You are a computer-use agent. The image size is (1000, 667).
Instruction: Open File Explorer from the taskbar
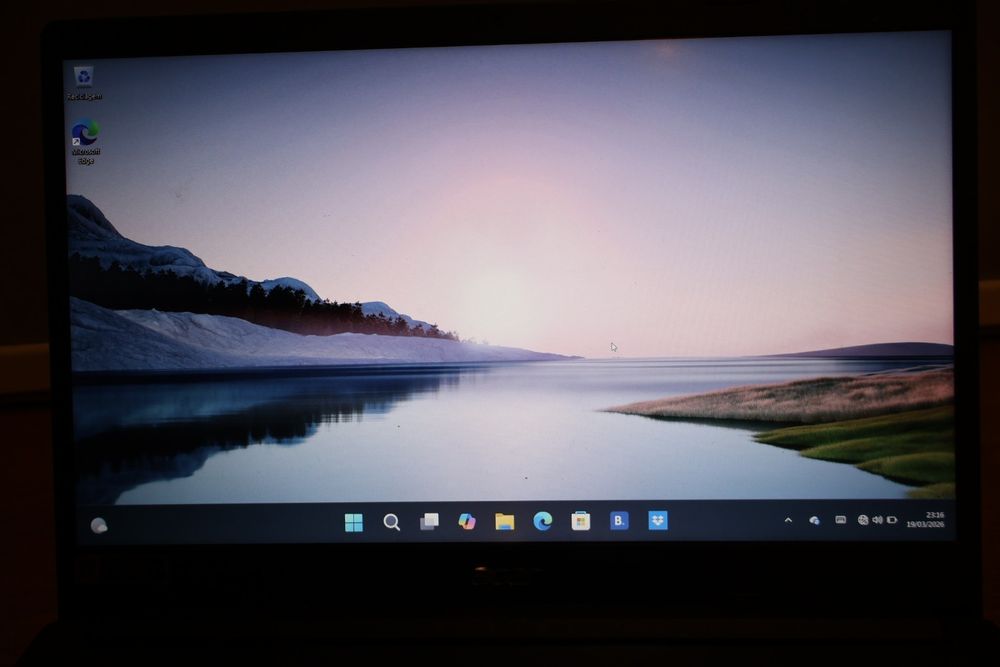coord(504,521)
